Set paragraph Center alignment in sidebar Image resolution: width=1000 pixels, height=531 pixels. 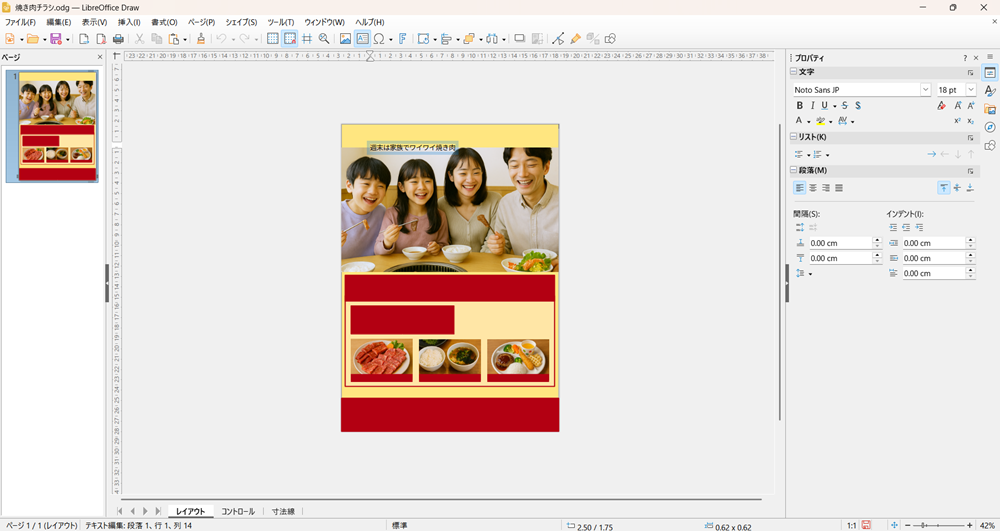812,188
